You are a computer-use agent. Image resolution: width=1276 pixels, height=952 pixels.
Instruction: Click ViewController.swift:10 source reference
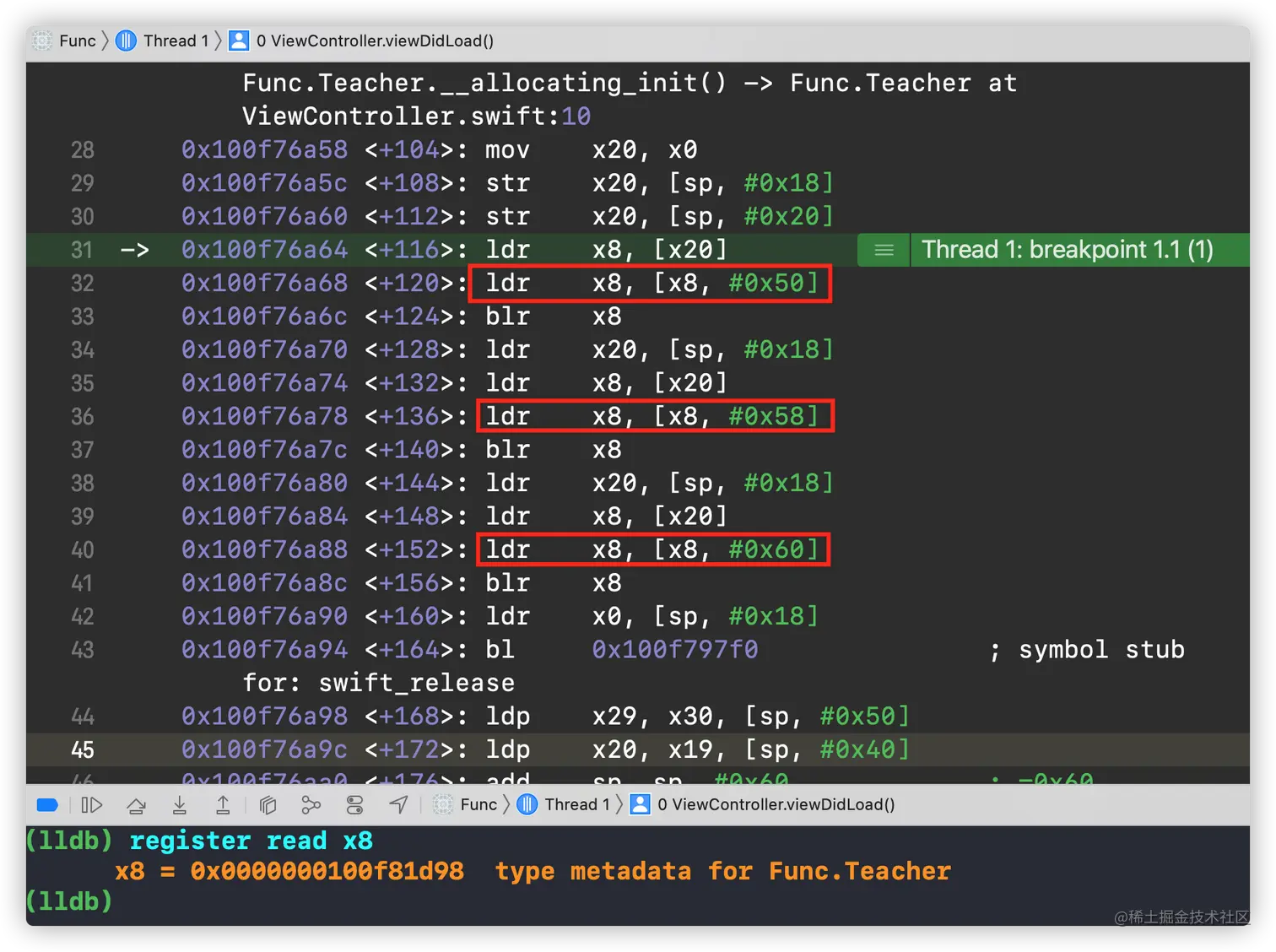pyautogui.click(x=416, y=116)
